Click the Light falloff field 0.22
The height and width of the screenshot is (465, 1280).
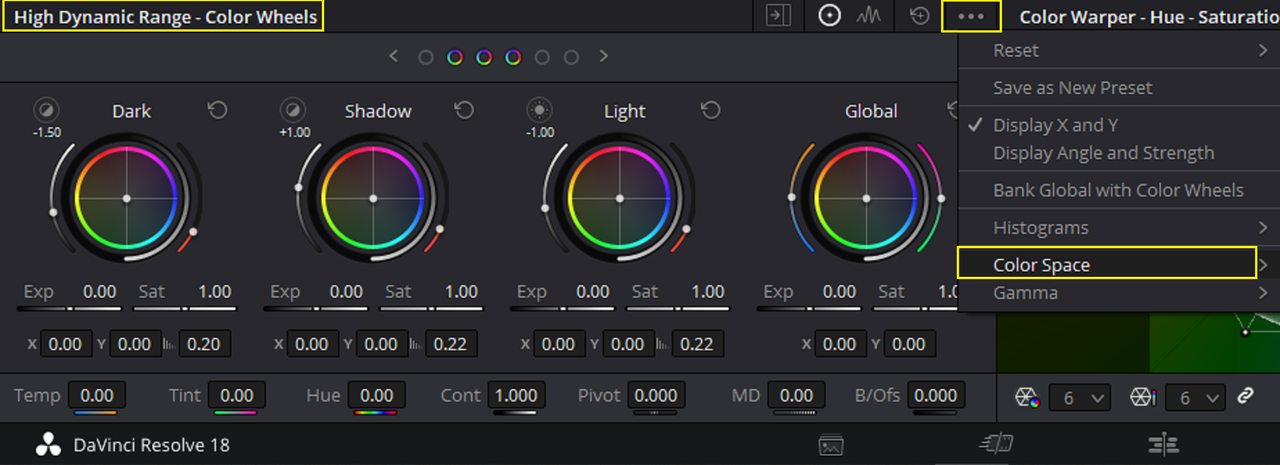[x=697, y=344]
